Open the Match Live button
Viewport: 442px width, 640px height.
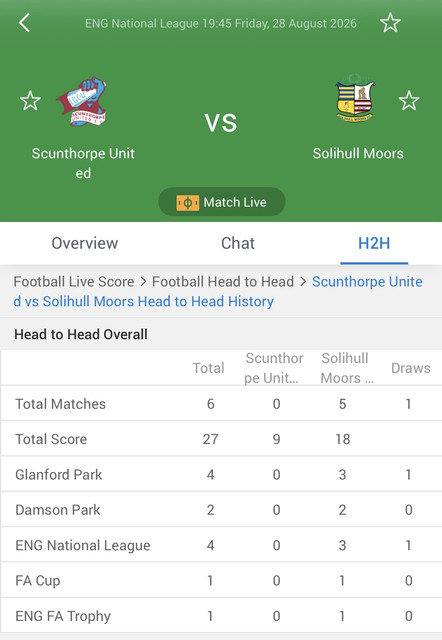pos(222,202)
